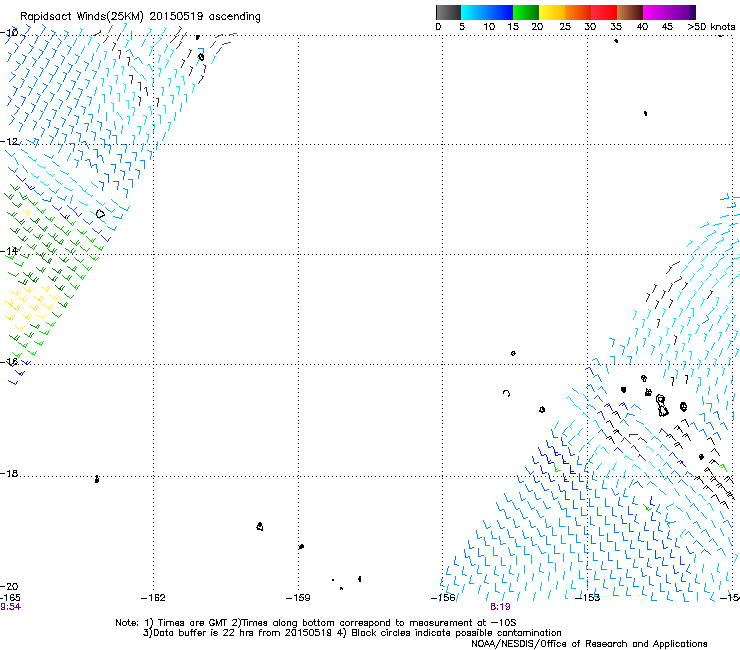740x650 pixels.
Task: Click the '>50 knots' legend label
Action: [711, 27]
